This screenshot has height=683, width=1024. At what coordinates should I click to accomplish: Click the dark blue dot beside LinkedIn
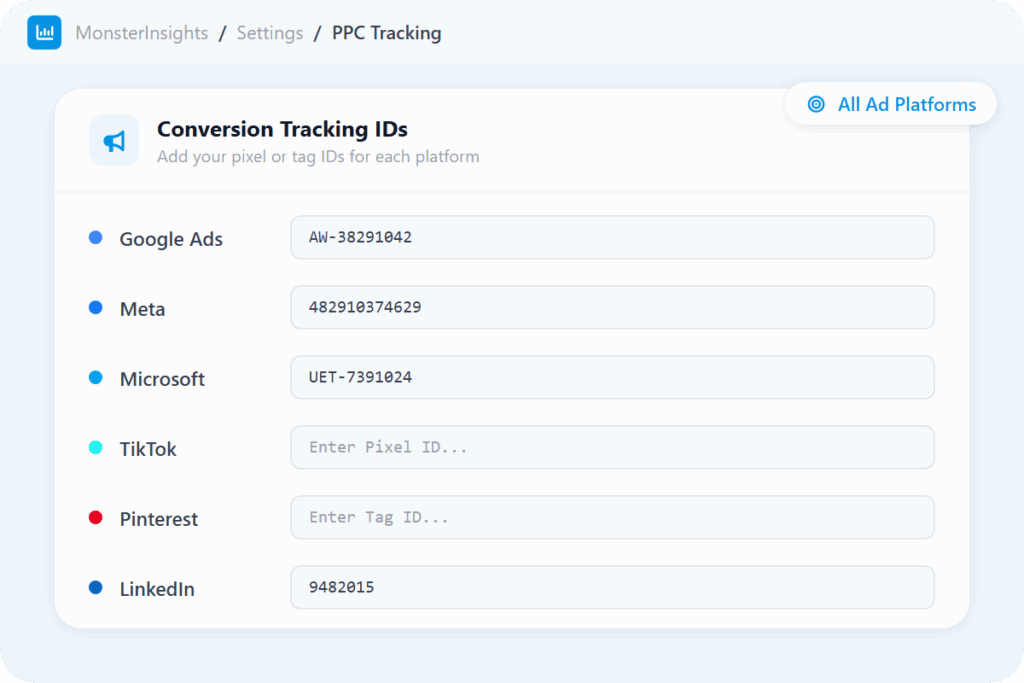coord(96,588)
